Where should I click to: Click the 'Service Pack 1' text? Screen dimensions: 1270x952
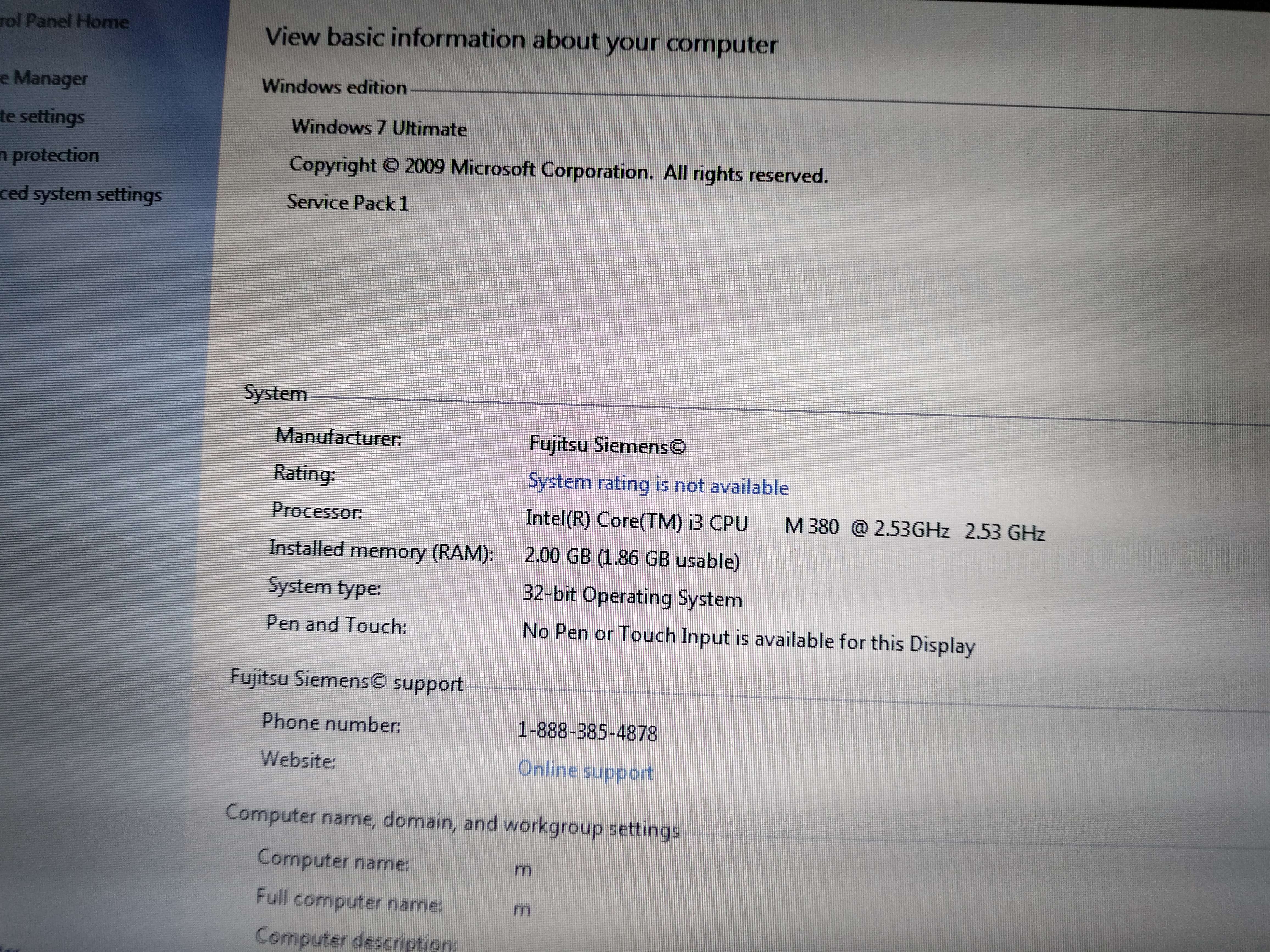(x=348, y=203)
